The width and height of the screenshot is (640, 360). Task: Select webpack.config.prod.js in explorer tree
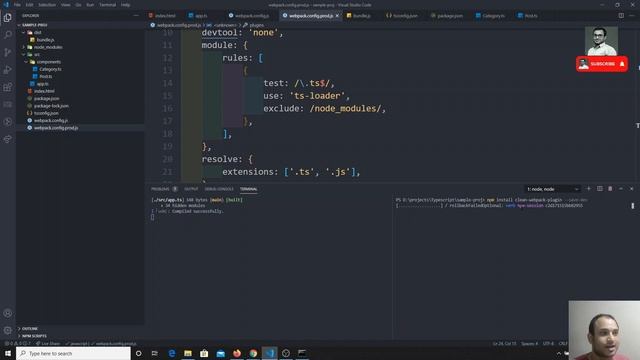[56, 128]
